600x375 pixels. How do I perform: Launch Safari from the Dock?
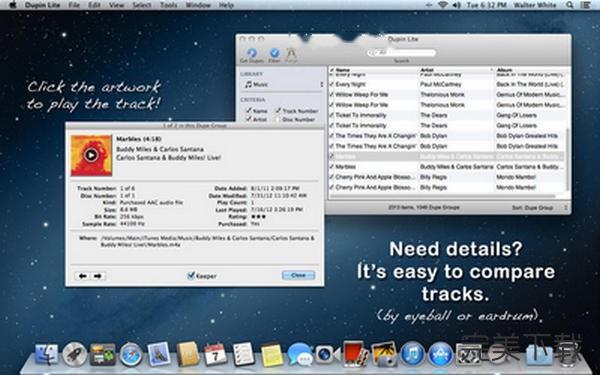point(131,355)
